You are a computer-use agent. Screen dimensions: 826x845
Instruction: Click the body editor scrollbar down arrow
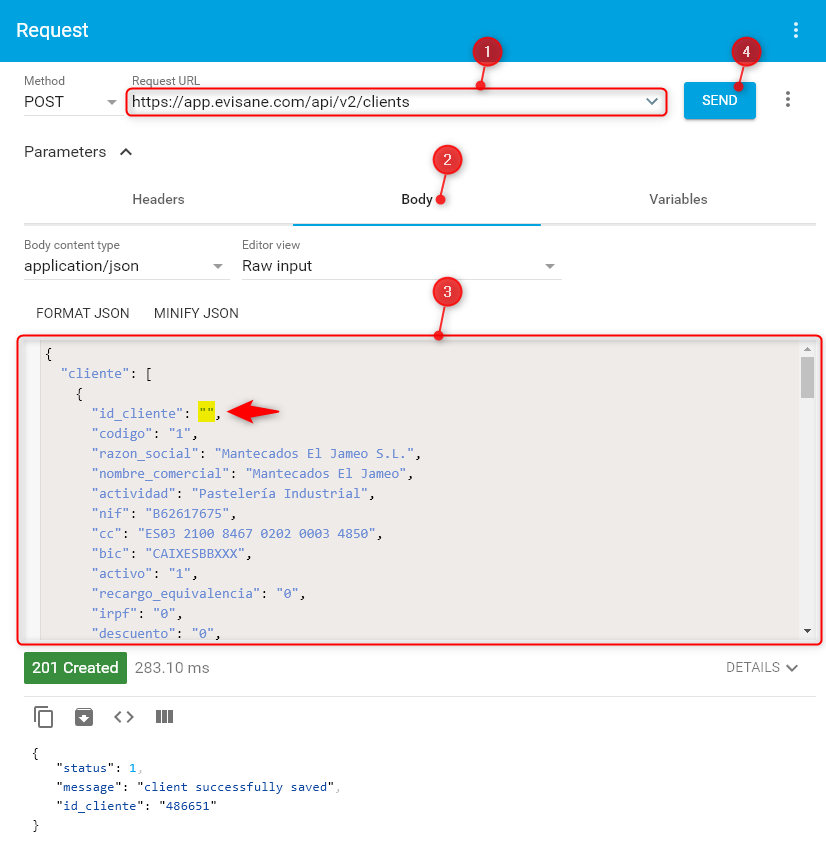(x=807, y=631)
